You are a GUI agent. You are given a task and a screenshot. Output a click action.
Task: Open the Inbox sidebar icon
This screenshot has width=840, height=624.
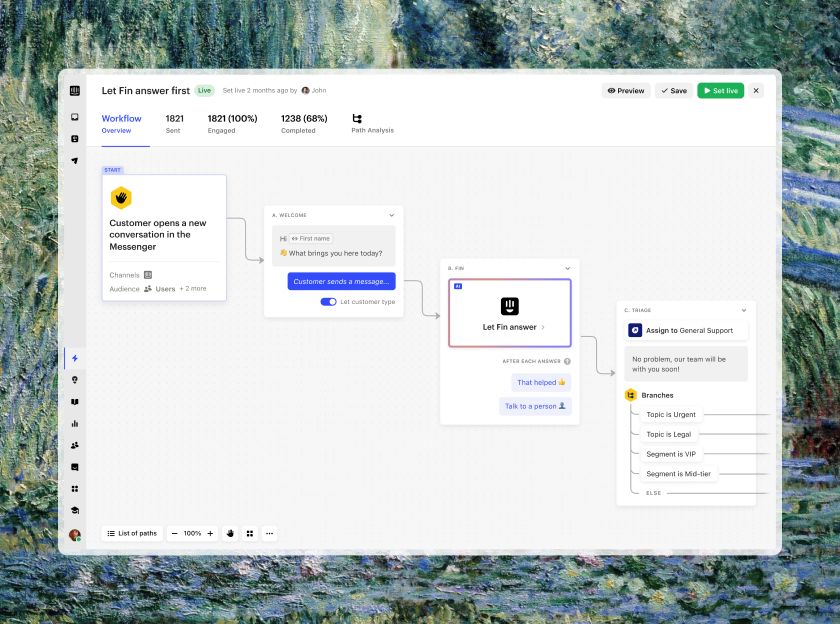click(74, 117)
